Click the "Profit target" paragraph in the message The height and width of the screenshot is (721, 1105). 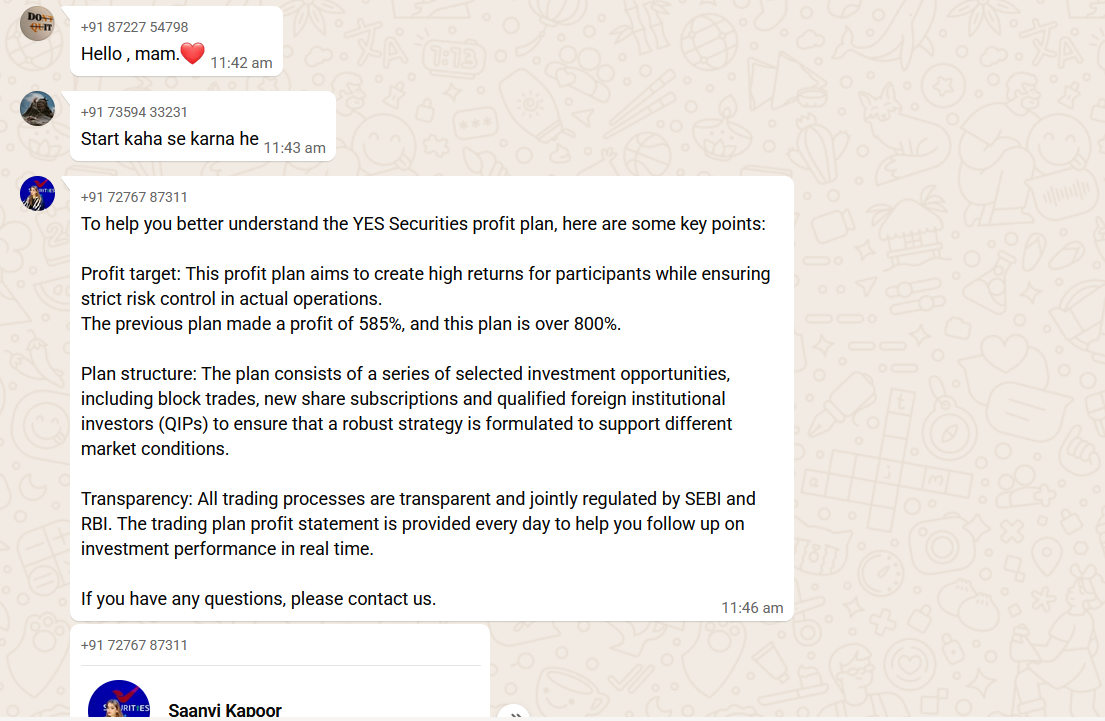coord(425,286)
